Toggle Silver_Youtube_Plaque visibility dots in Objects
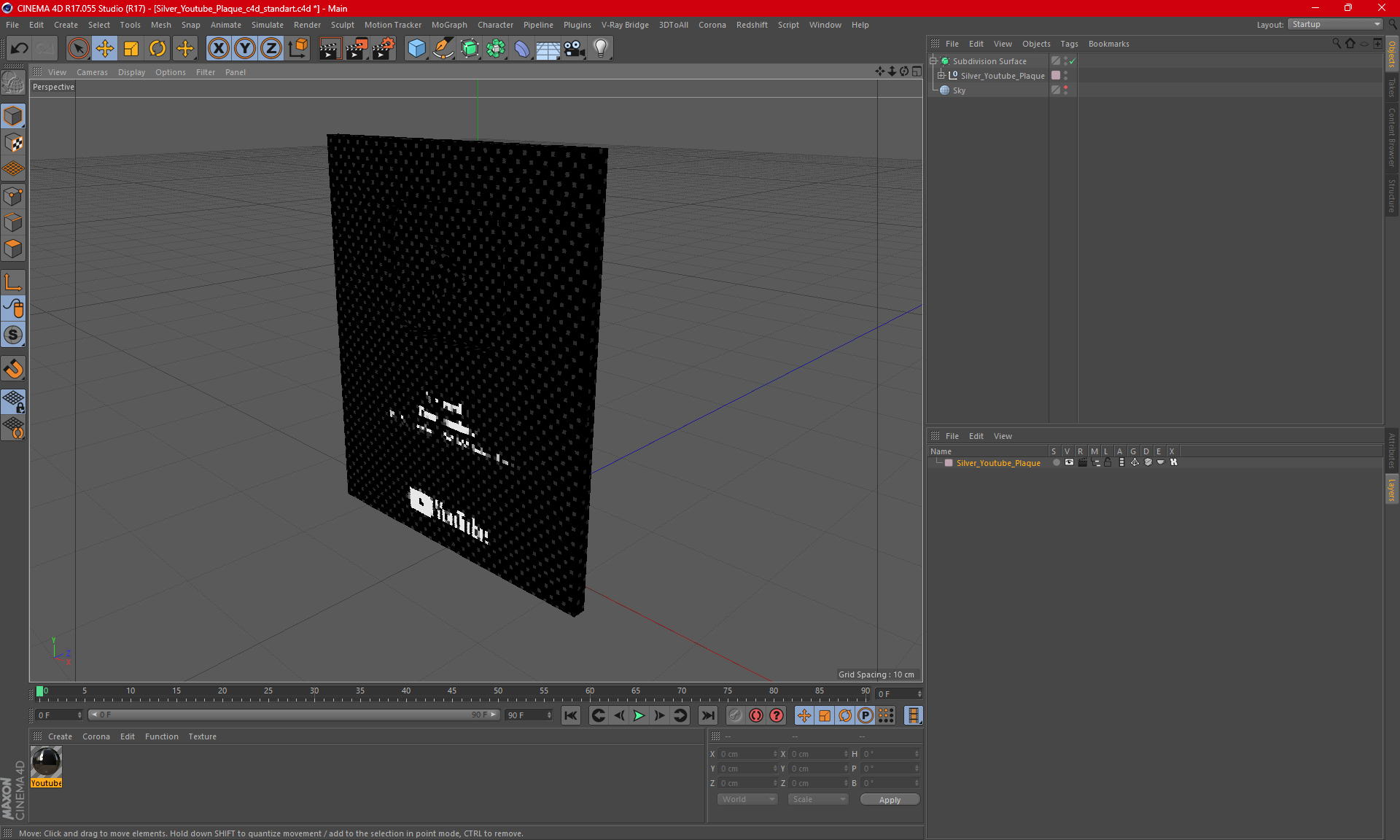 click(1065, 75)
